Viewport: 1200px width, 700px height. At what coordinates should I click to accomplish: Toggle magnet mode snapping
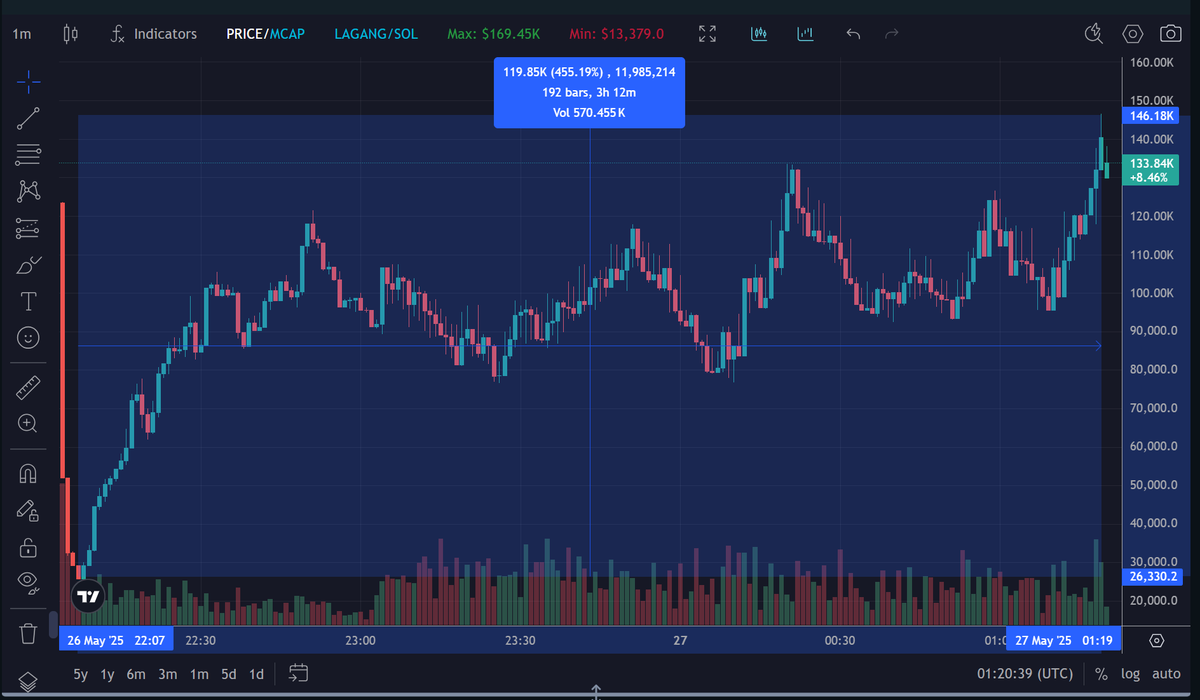28,473
